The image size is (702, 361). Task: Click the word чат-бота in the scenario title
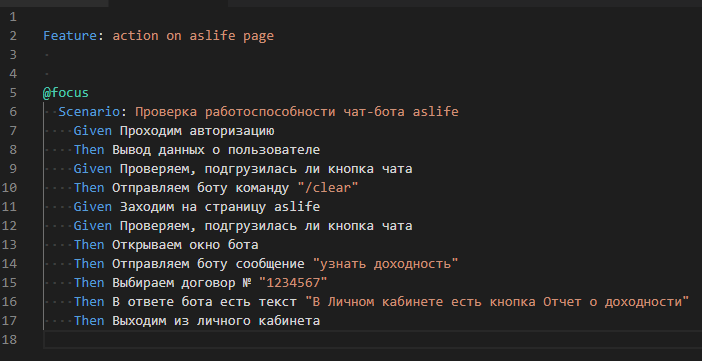374,112
